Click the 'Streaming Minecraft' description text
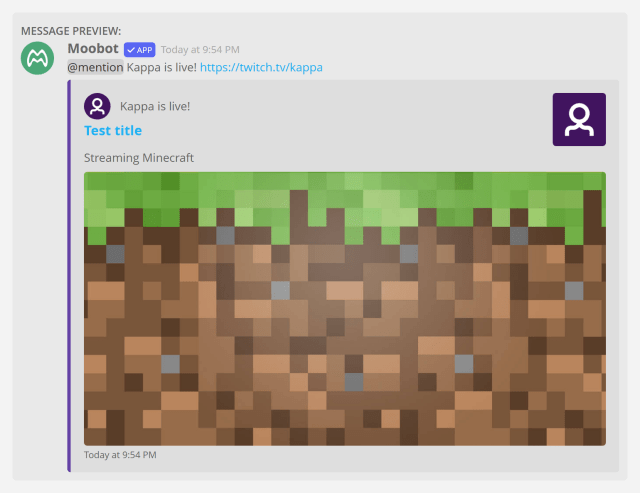This screenshot has height=493, width=640. point(139,158)
